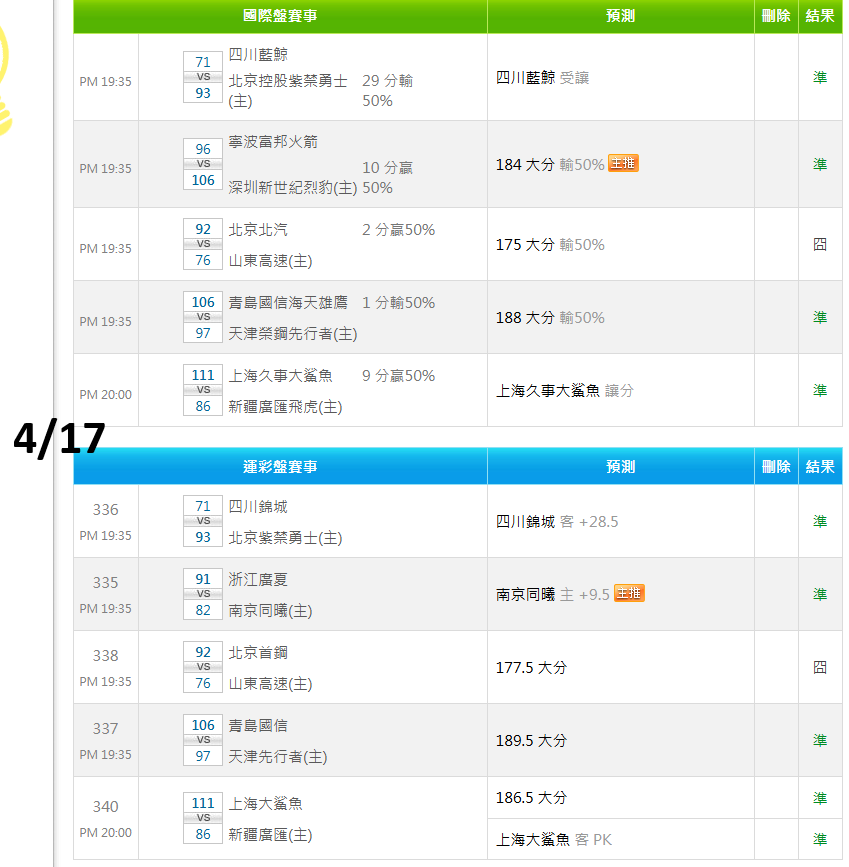This screenshot has height=867, width=849.
Task: Click 刪除 header in the green table
Action: click(776, 15)
